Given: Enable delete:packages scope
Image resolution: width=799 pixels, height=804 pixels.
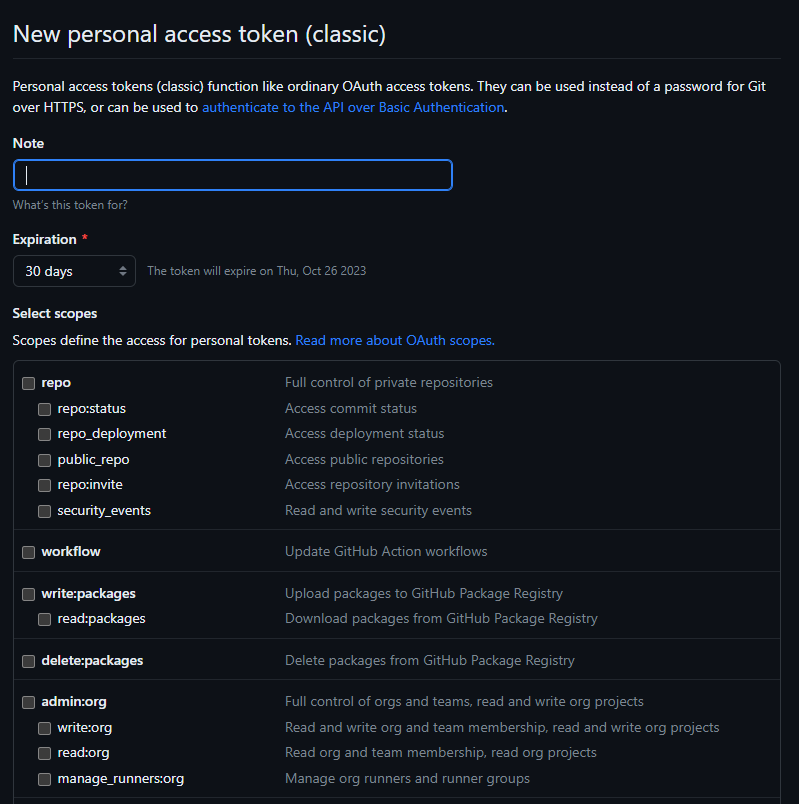Looking at the screenshot, I should tap(28, 661).
